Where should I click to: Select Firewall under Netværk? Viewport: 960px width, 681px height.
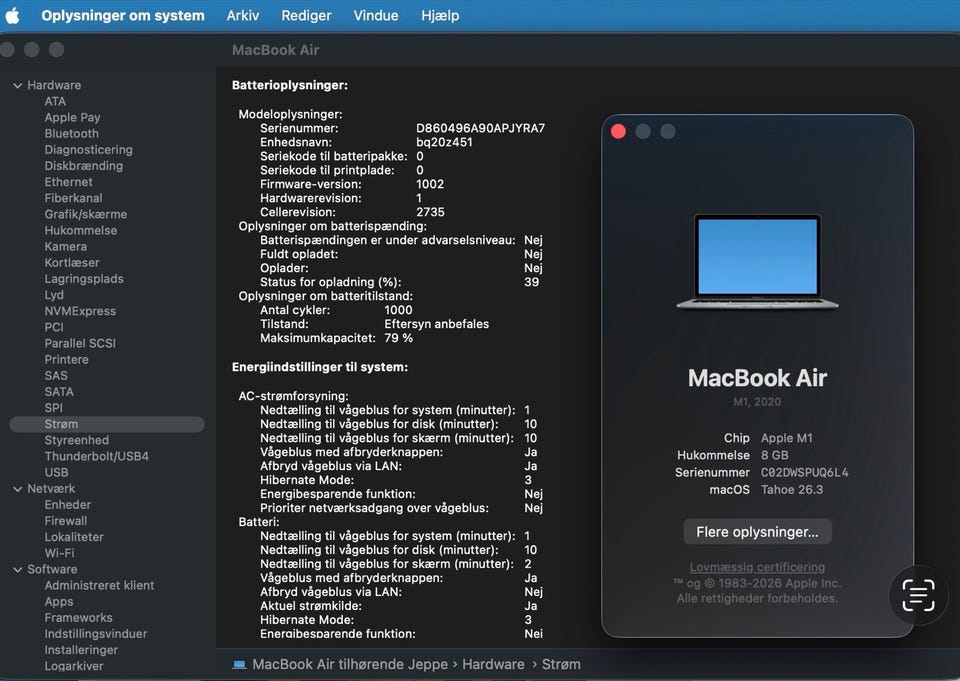coord(66,521)
